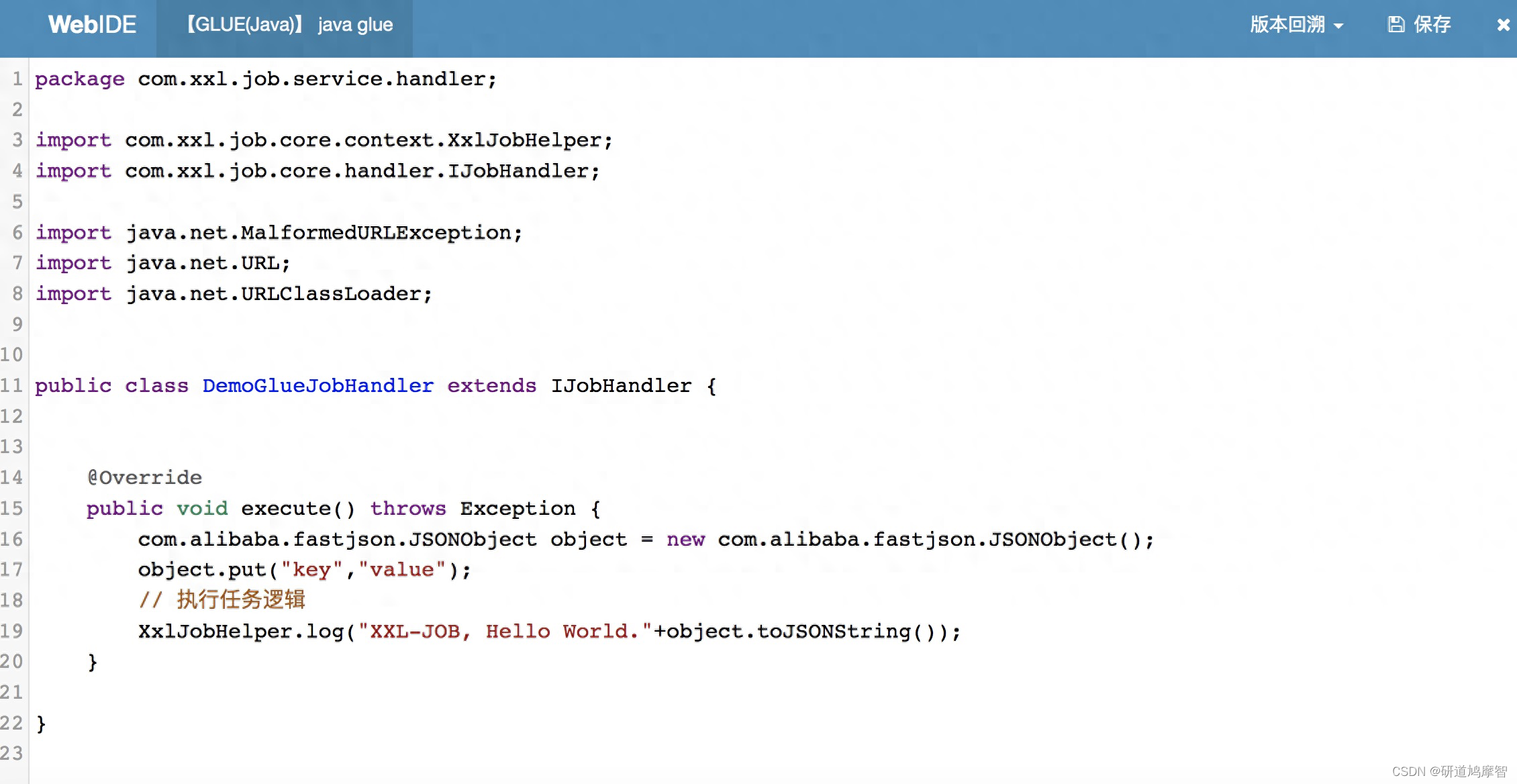Click the WebIDE logo link
The width and height of the screenshot is (1517, 784).
tap(92, 25)
